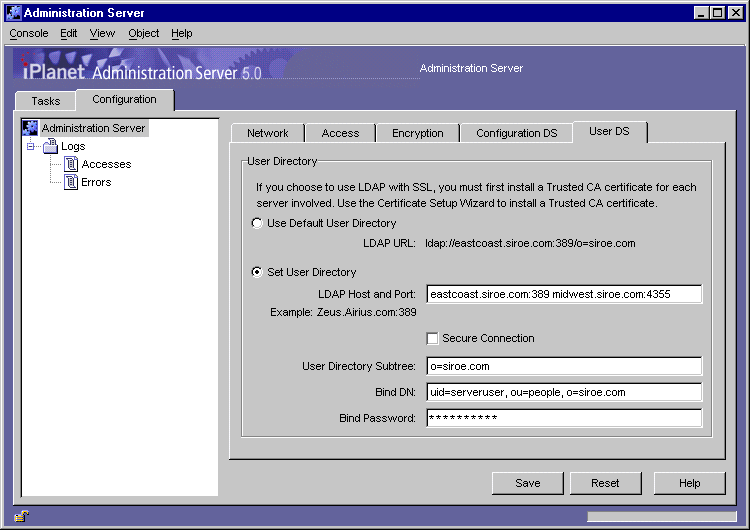Open the Encryption tab

[x=418, y=133]
